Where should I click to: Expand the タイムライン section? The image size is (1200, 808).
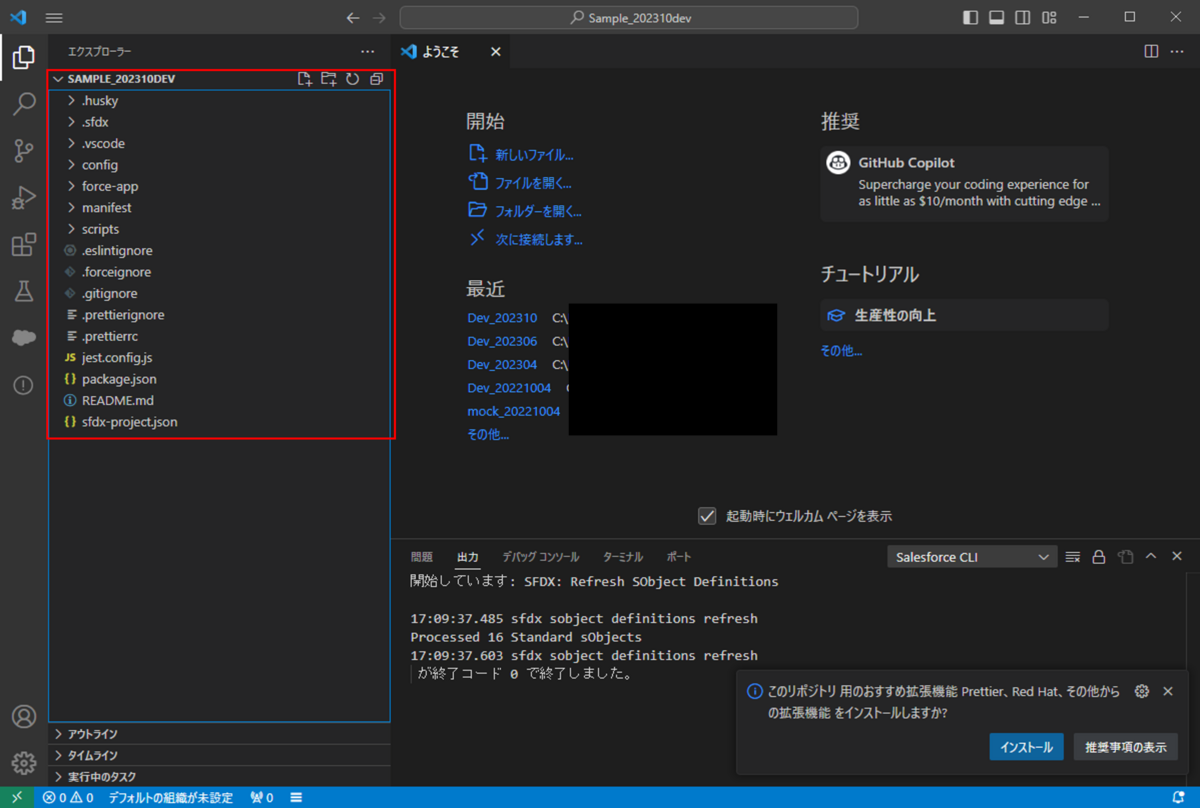point(219,755)
